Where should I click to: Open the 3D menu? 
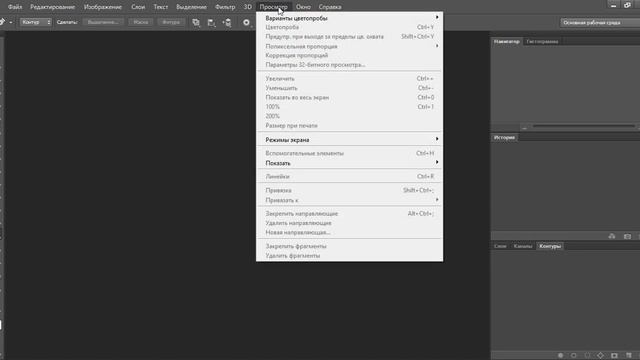(247, 7)
